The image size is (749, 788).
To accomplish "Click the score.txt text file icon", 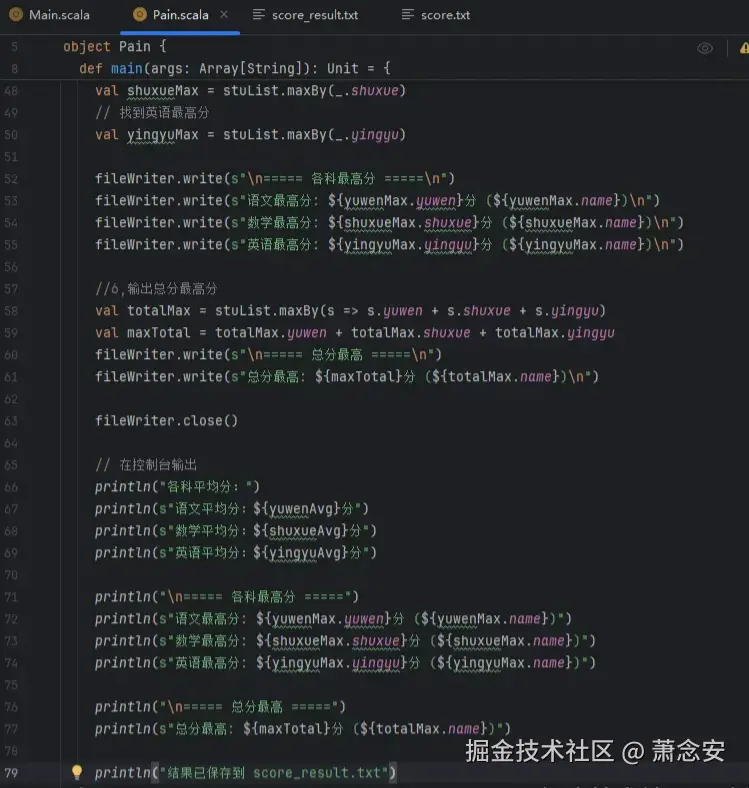I will click(408, 15).
